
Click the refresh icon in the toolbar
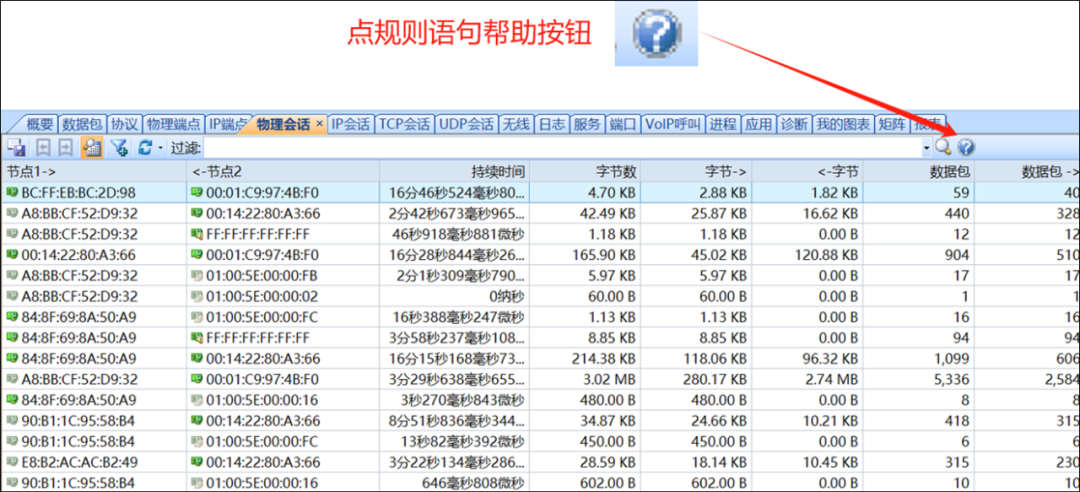pos(145,147)
